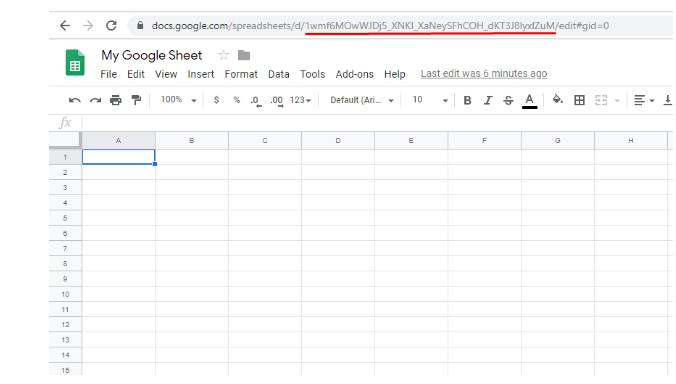Click Last edit was 6 minutes ago
The width and height of the screenshot is (676, 384).
pyautogui.click(x=484, y=74)
